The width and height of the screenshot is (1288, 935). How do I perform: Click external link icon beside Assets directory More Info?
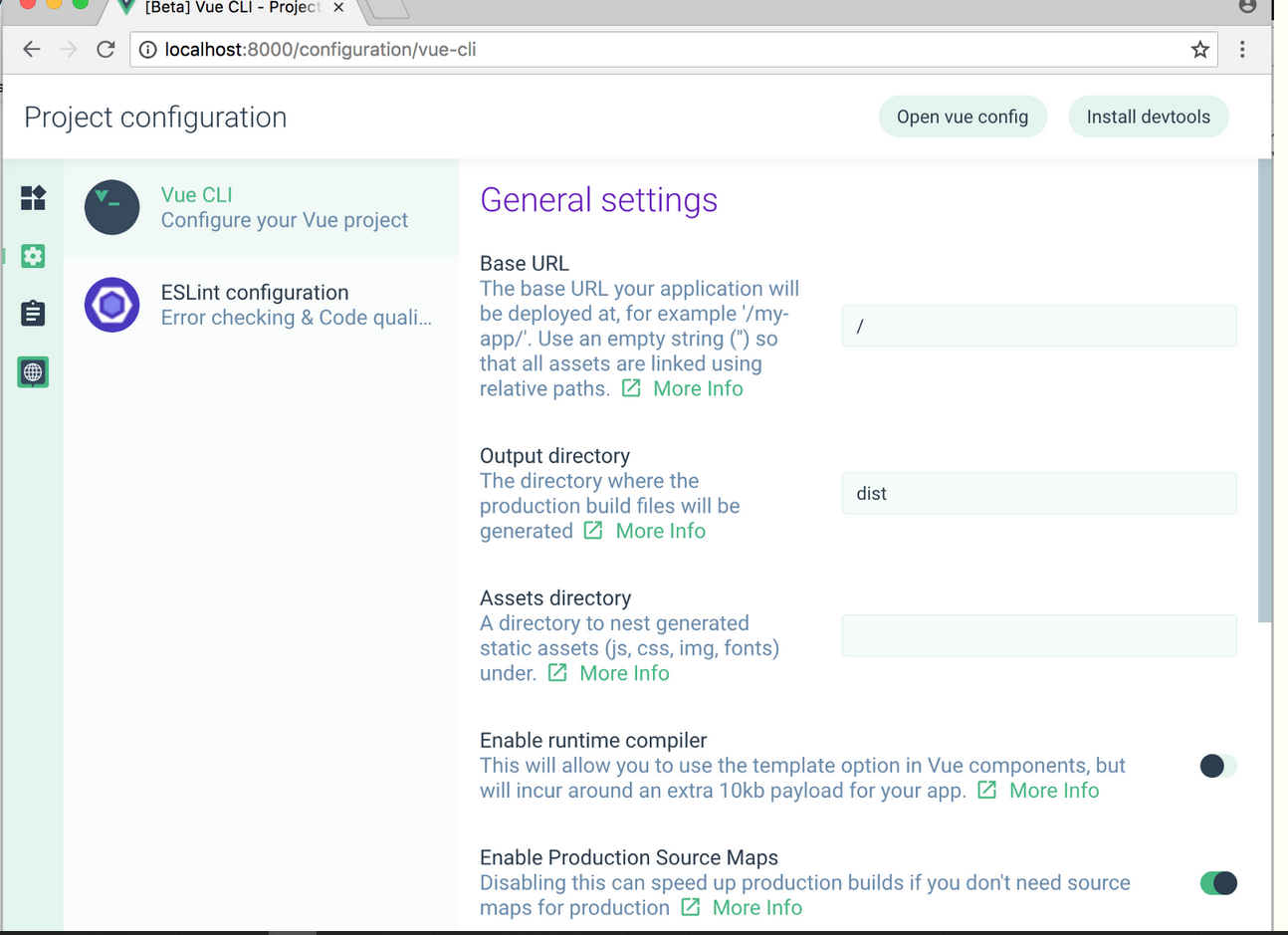557,672
